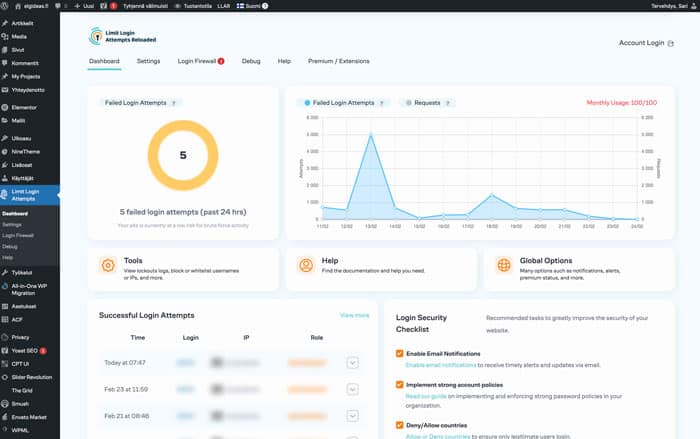Click help tooltip beside donut Failed Login Attempts

coord(174,103)
